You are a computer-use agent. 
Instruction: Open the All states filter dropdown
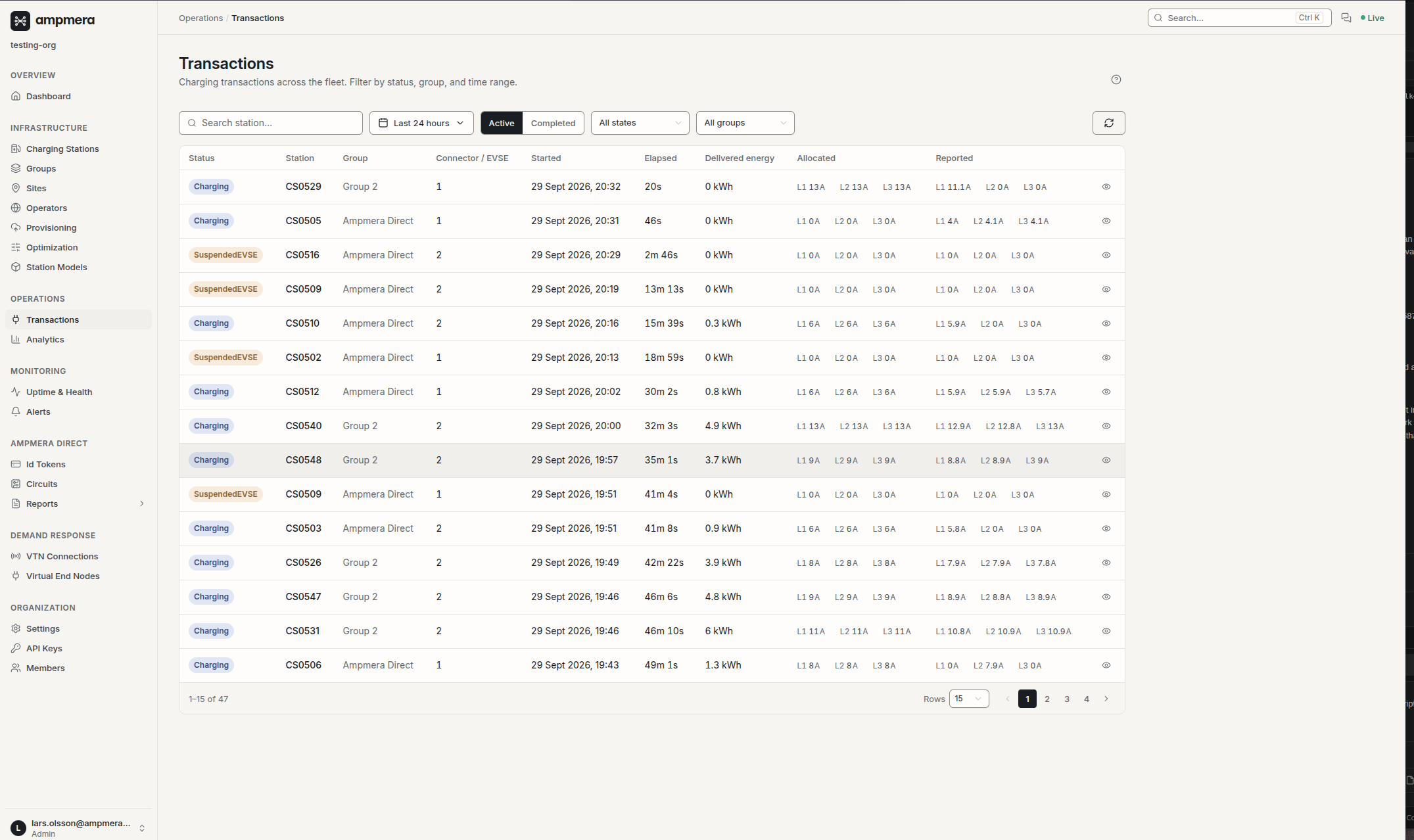[640, 123]
